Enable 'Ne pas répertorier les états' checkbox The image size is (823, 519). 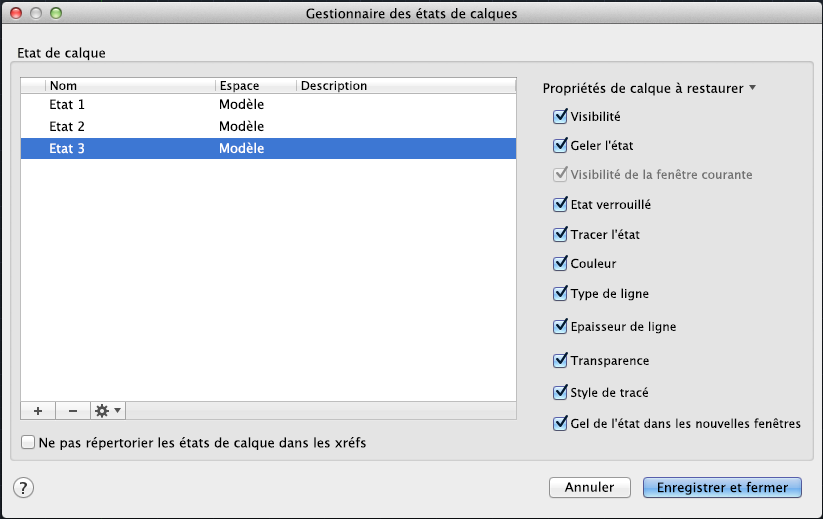click(28, 441)
